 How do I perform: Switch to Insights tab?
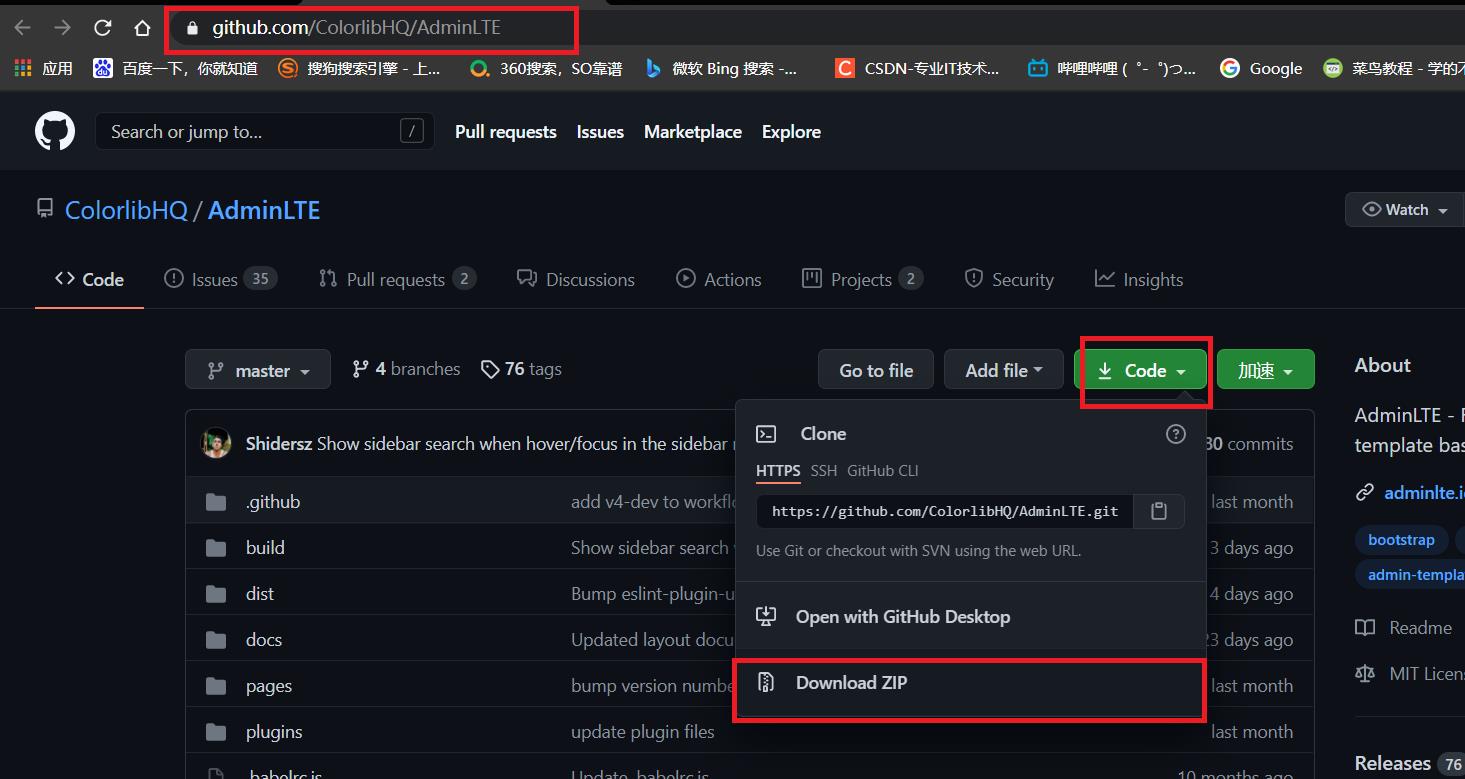(x=1138, y=279)
